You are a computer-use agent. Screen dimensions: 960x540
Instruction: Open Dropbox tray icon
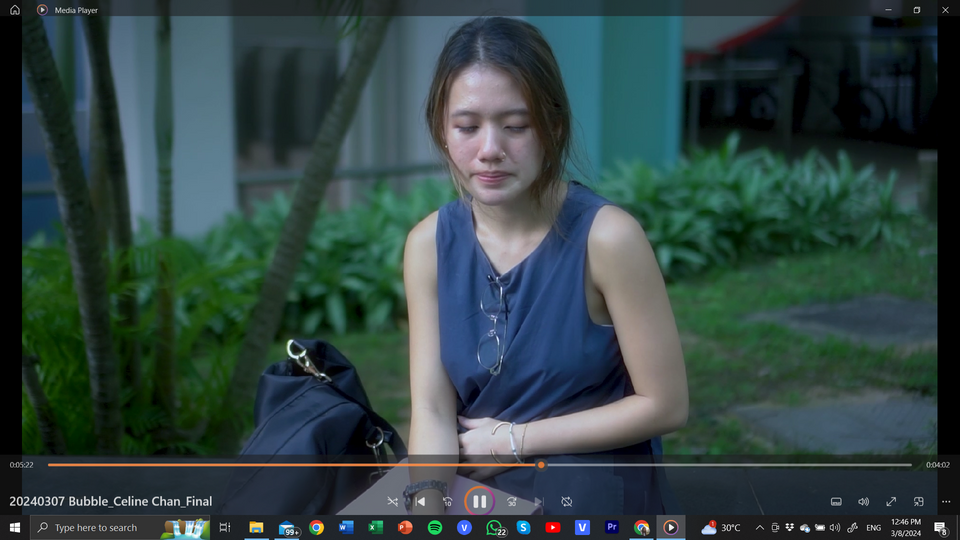790,527
